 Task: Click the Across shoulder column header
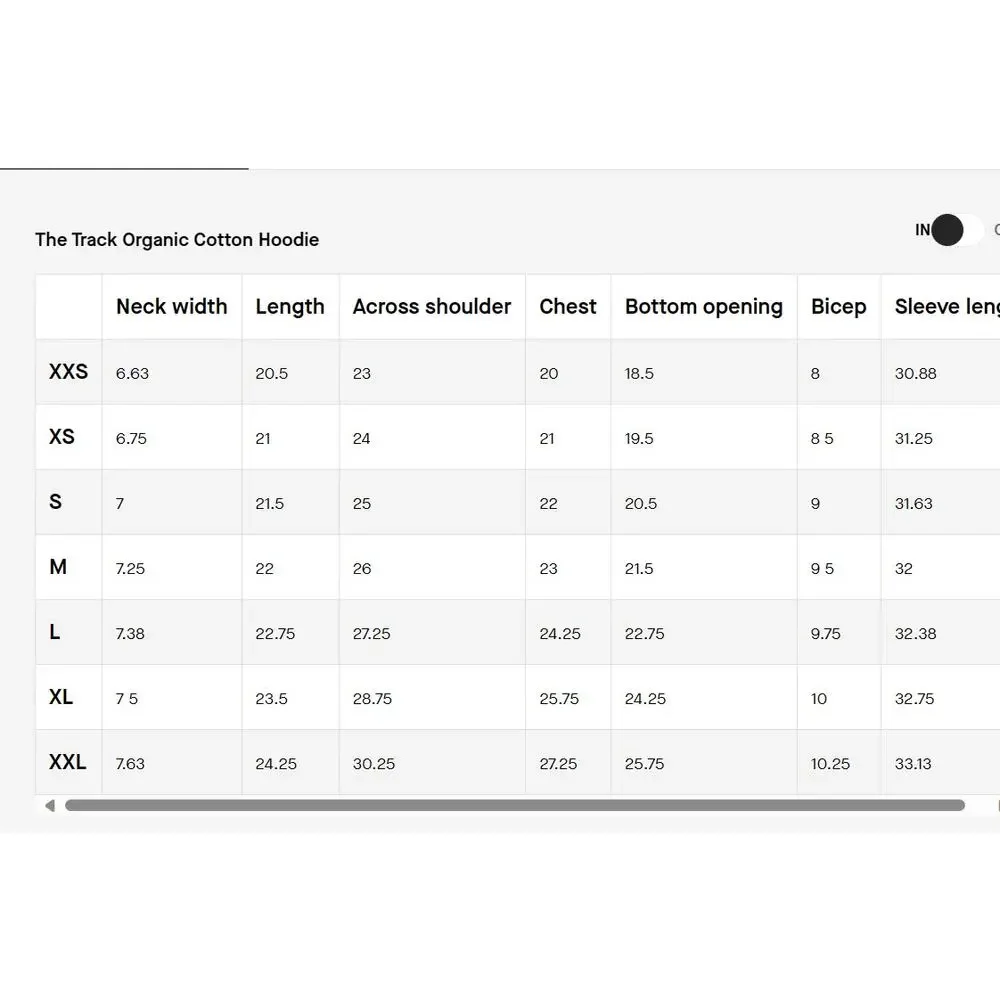(432, 307)
